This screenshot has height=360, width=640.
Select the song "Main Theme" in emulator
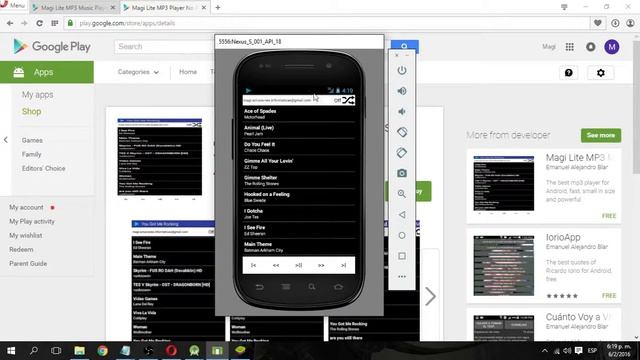(x=299, y=247)
